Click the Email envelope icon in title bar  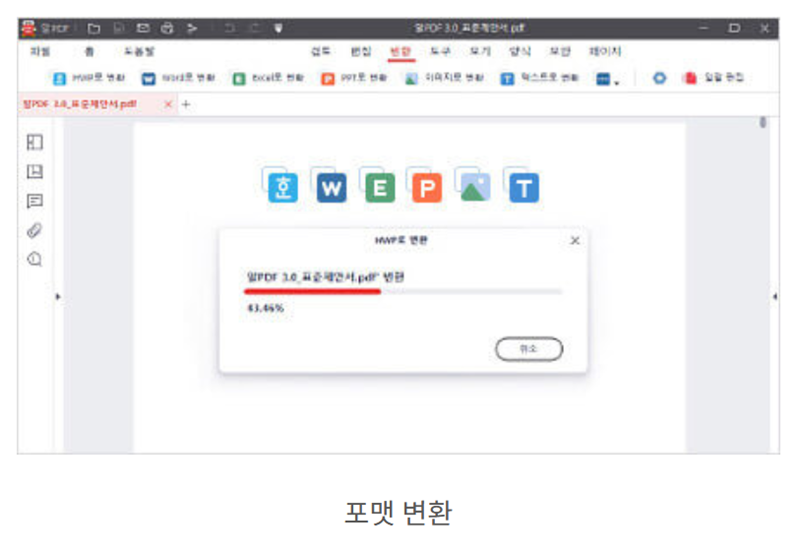click(143, 28)
